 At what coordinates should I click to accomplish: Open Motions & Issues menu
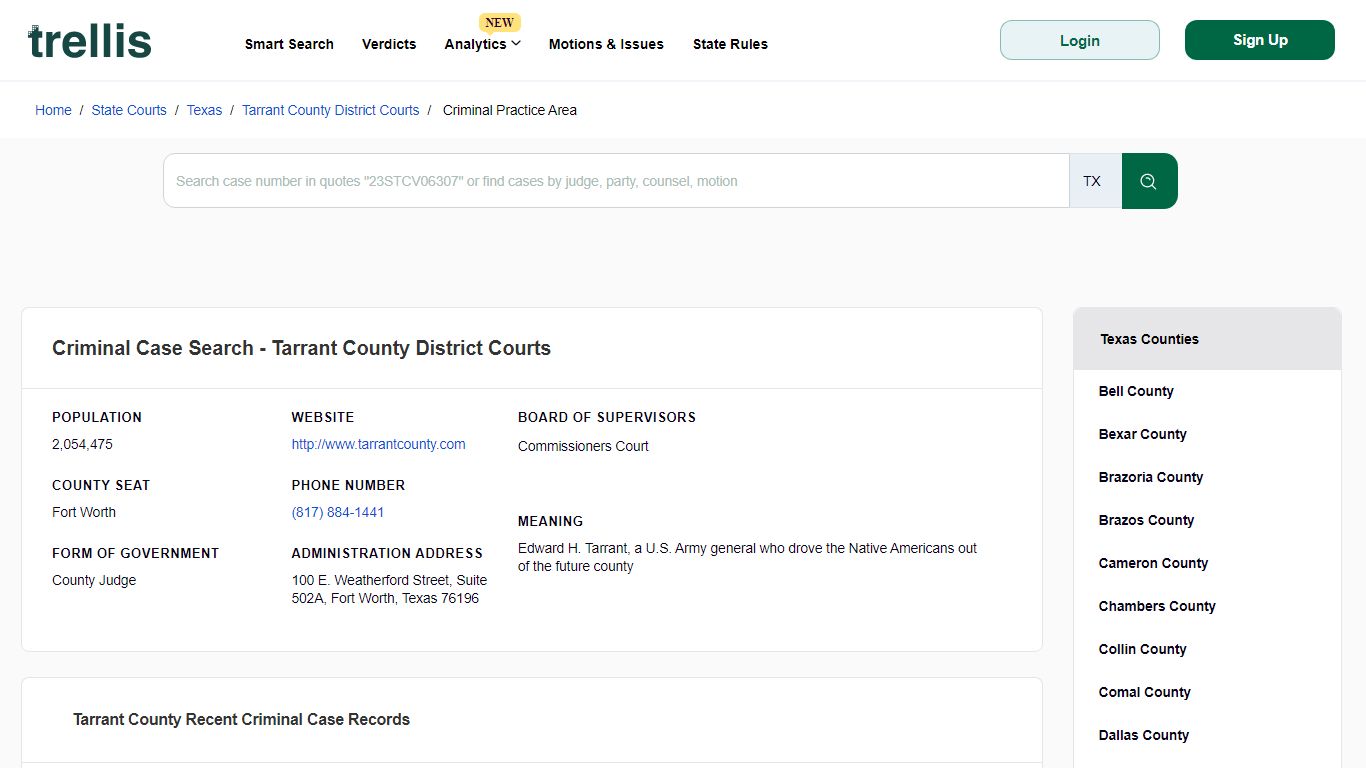[606, 44]
